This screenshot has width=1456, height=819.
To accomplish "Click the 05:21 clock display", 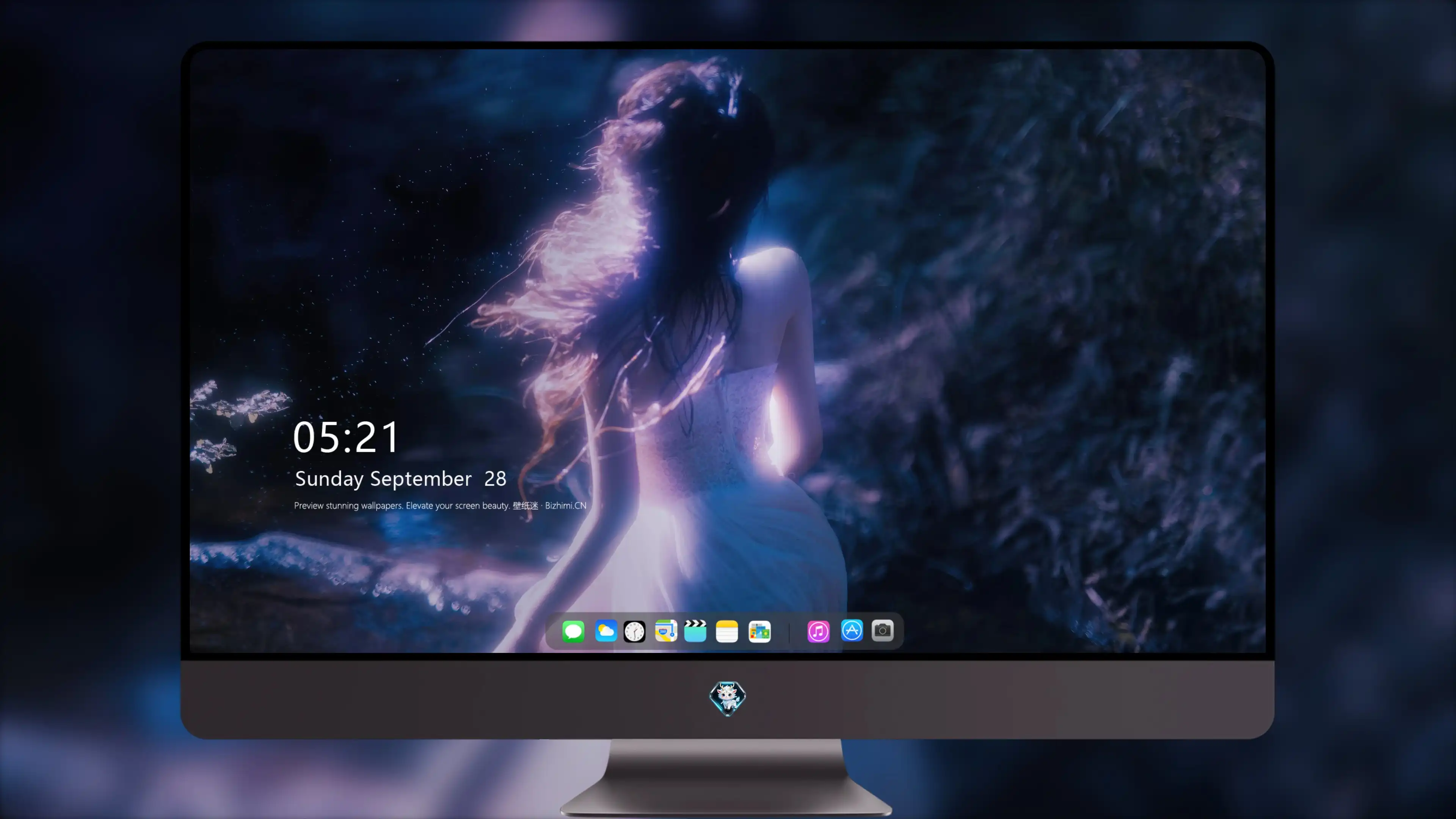I will tap(345, 437).
